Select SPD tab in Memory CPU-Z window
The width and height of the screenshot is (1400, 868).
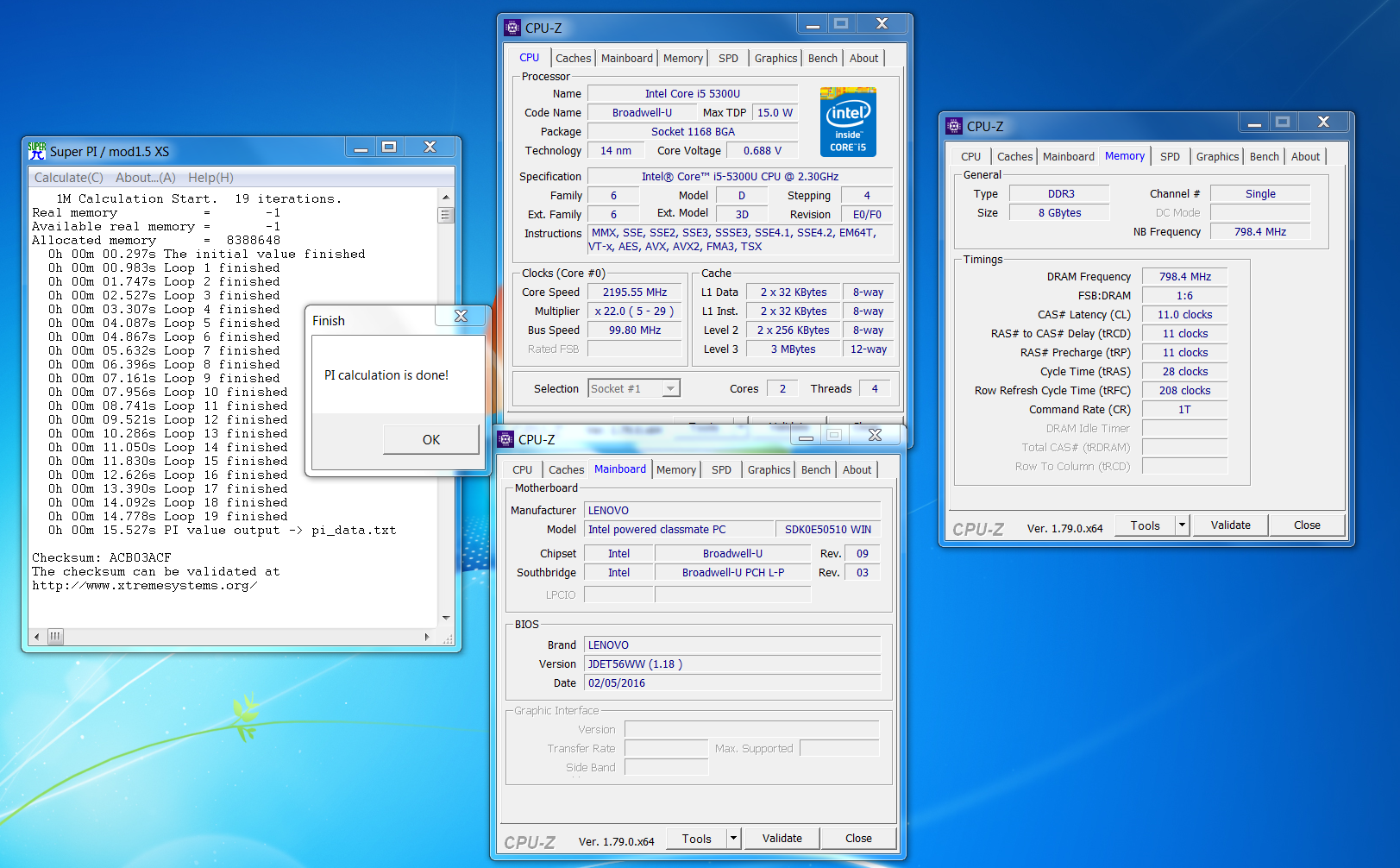1171,156
